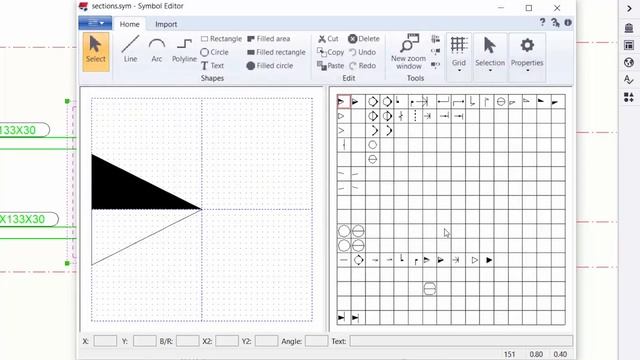Switch to the Import tab
The width and height of the screenshot is (640, 360).
click(x=166, y=24)
